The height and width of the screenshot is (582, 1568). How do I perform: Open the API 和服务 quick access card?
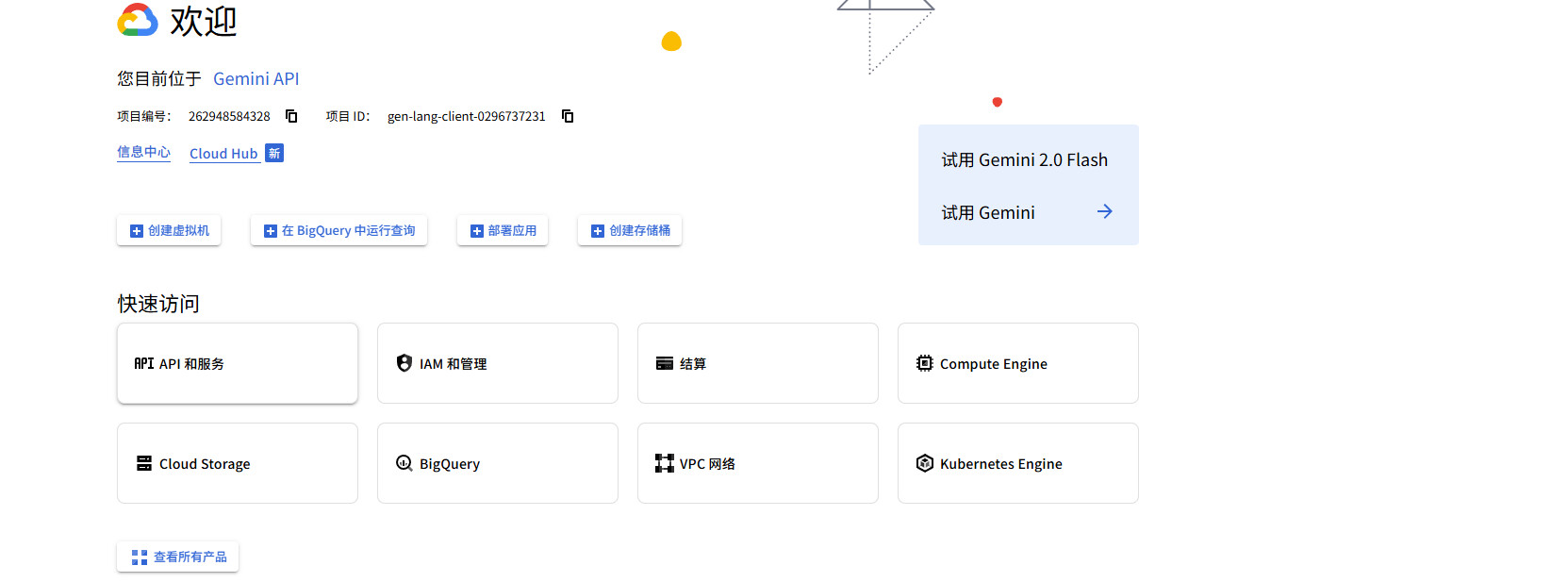pyautogui.click(x=237, y=363)
